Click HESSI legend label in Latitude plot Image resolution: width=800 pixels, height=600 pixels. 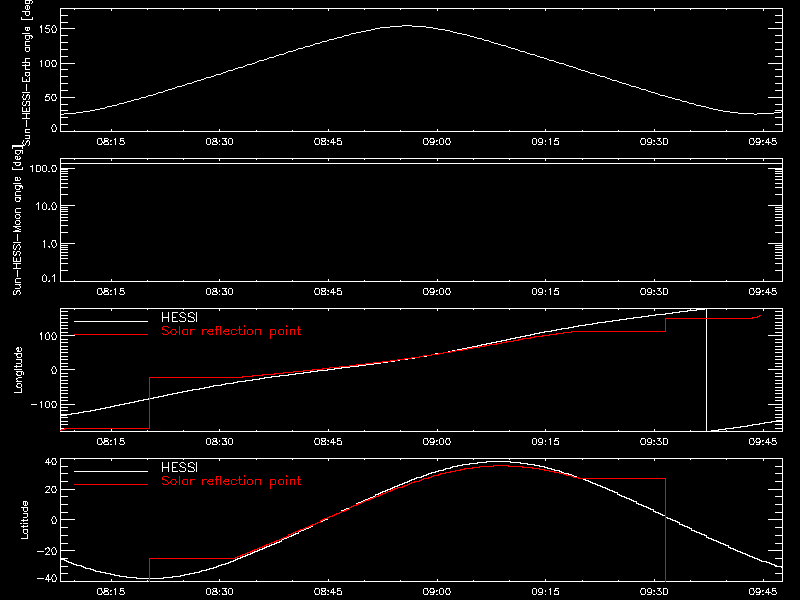pos(179,467)
